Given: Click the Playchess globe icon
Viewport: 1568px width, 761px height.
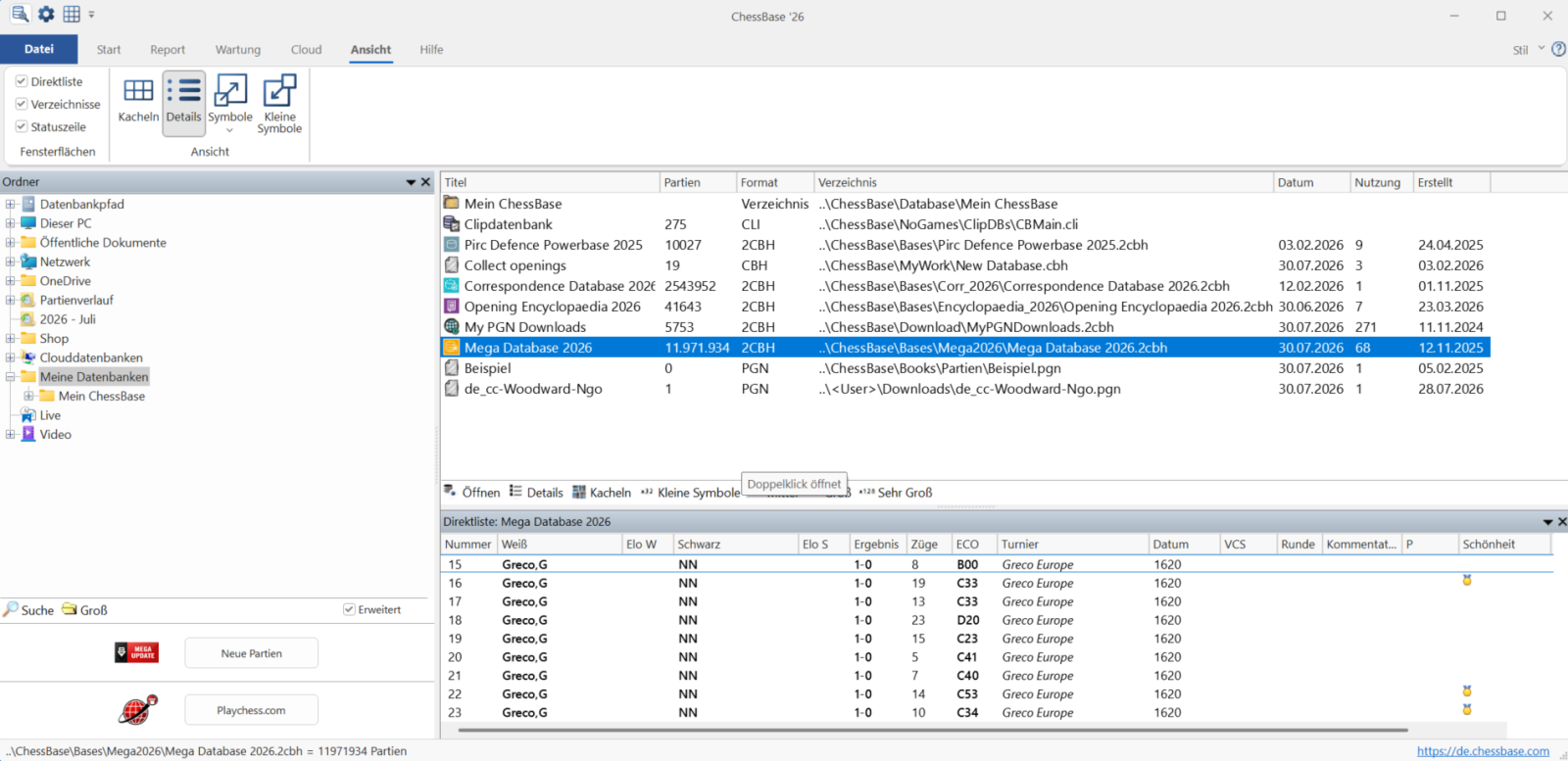Looking at the screenshot, I should pyautogui.click(x=137, y=709).
